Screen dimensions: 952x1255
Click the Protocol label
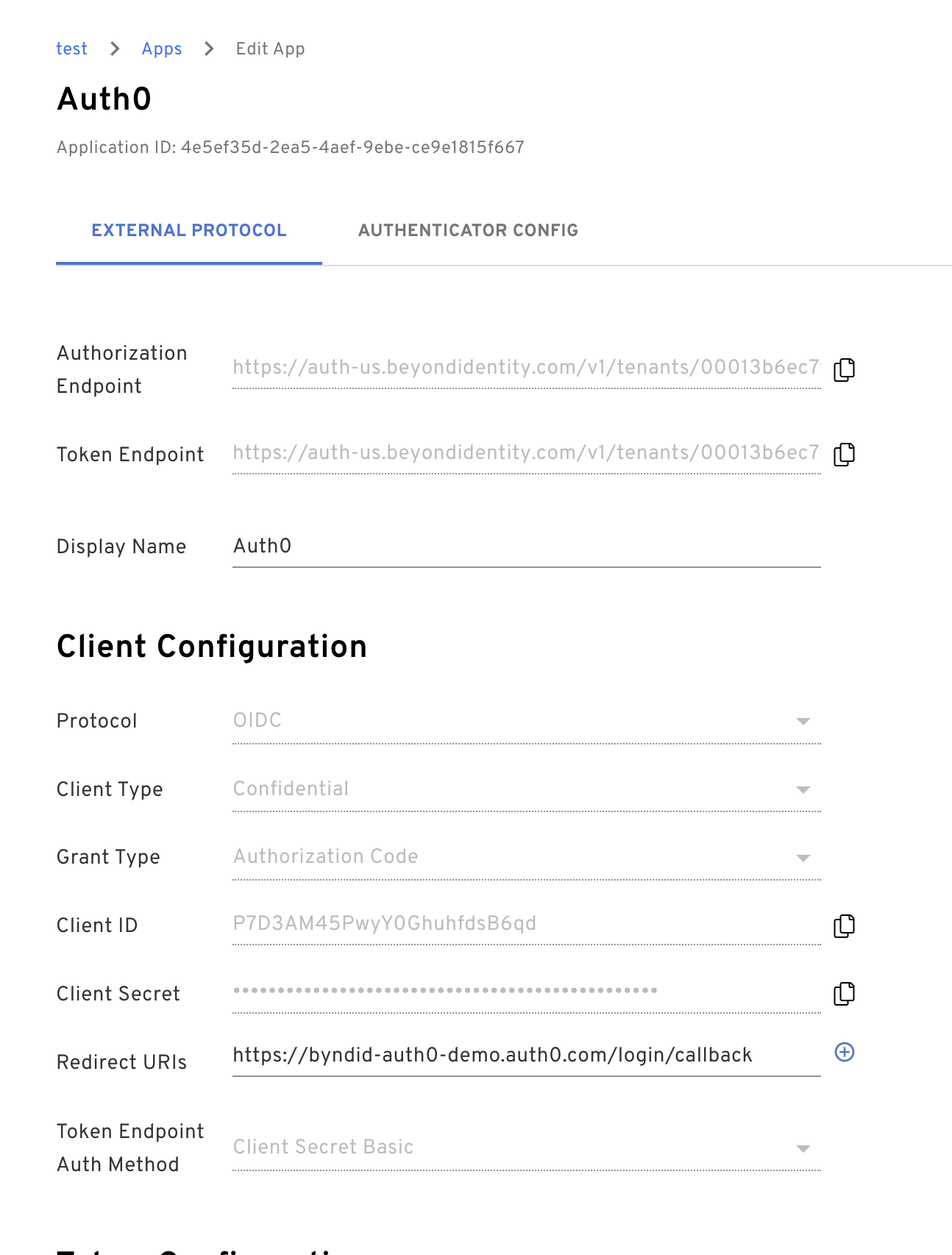[x=97, y=721]
